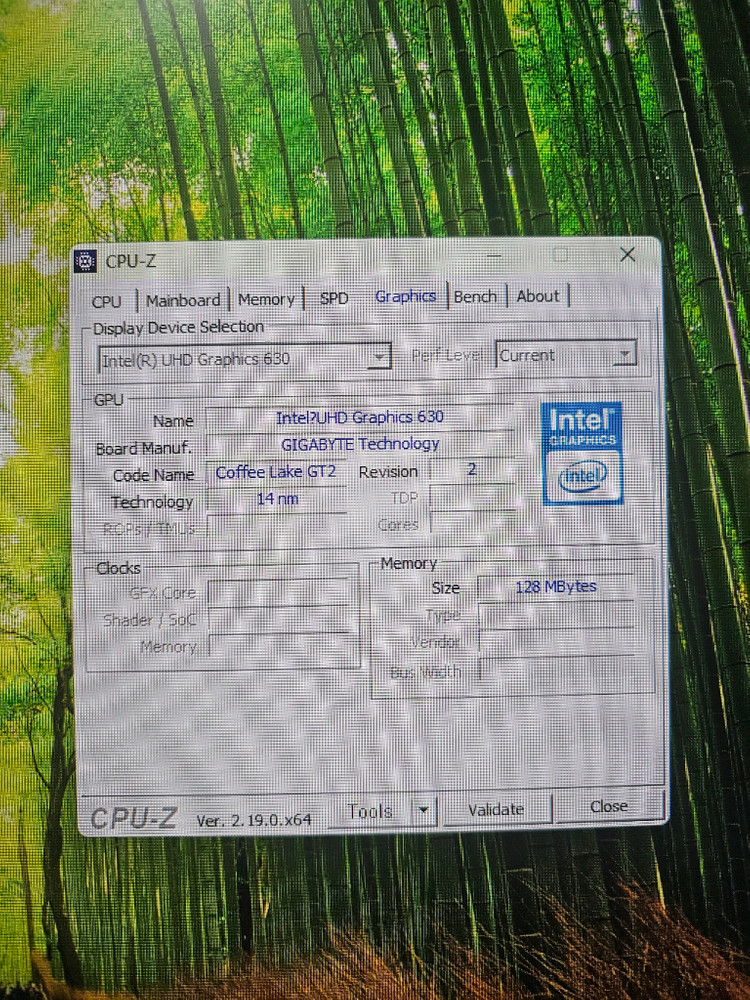The width and height of the screenshot is (750, 1000).
Task: Click the Ver. 2.19.0.x64 version text
Action: tap(254, 820)
